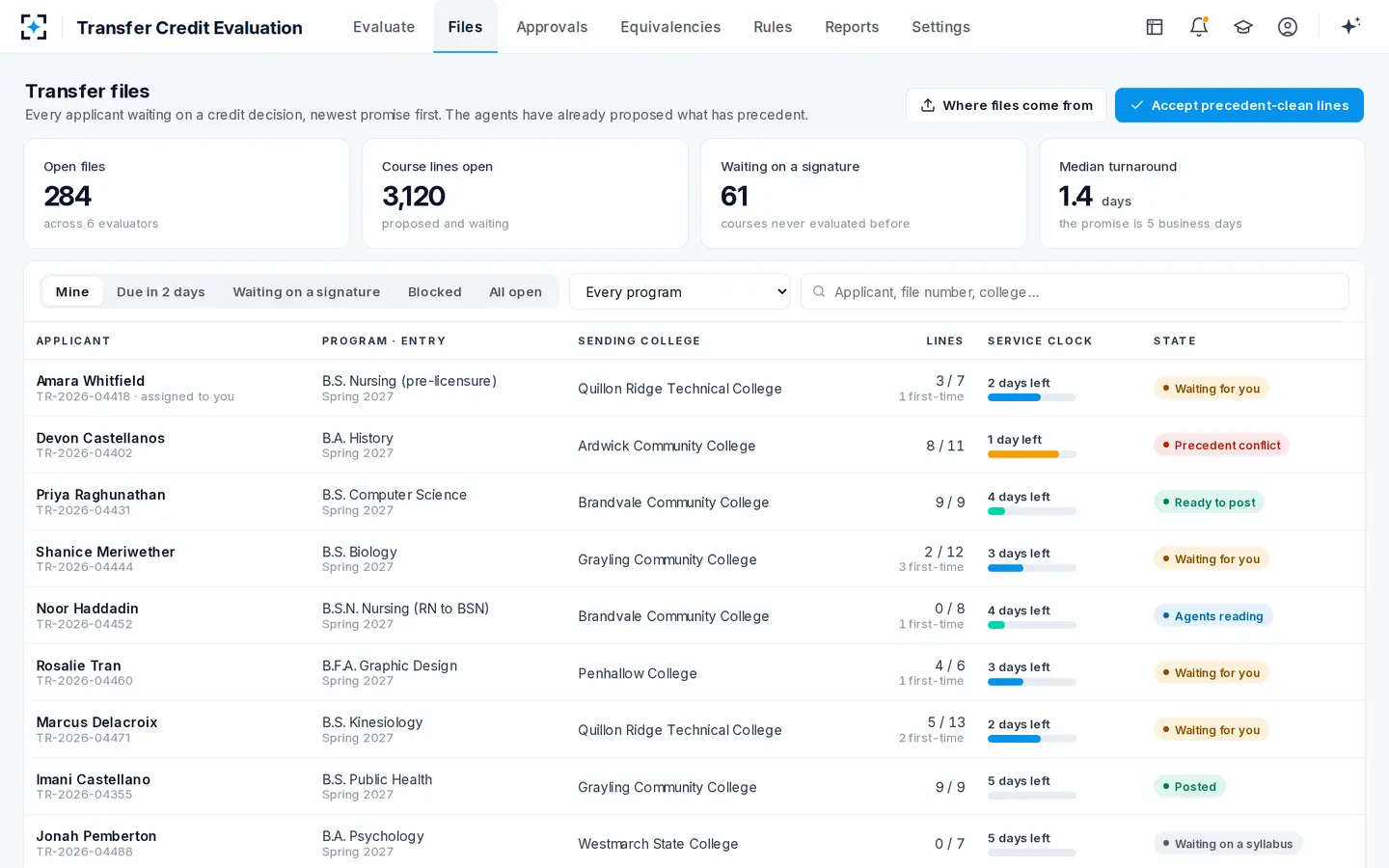Open Amara Whitfield's file

694,388
